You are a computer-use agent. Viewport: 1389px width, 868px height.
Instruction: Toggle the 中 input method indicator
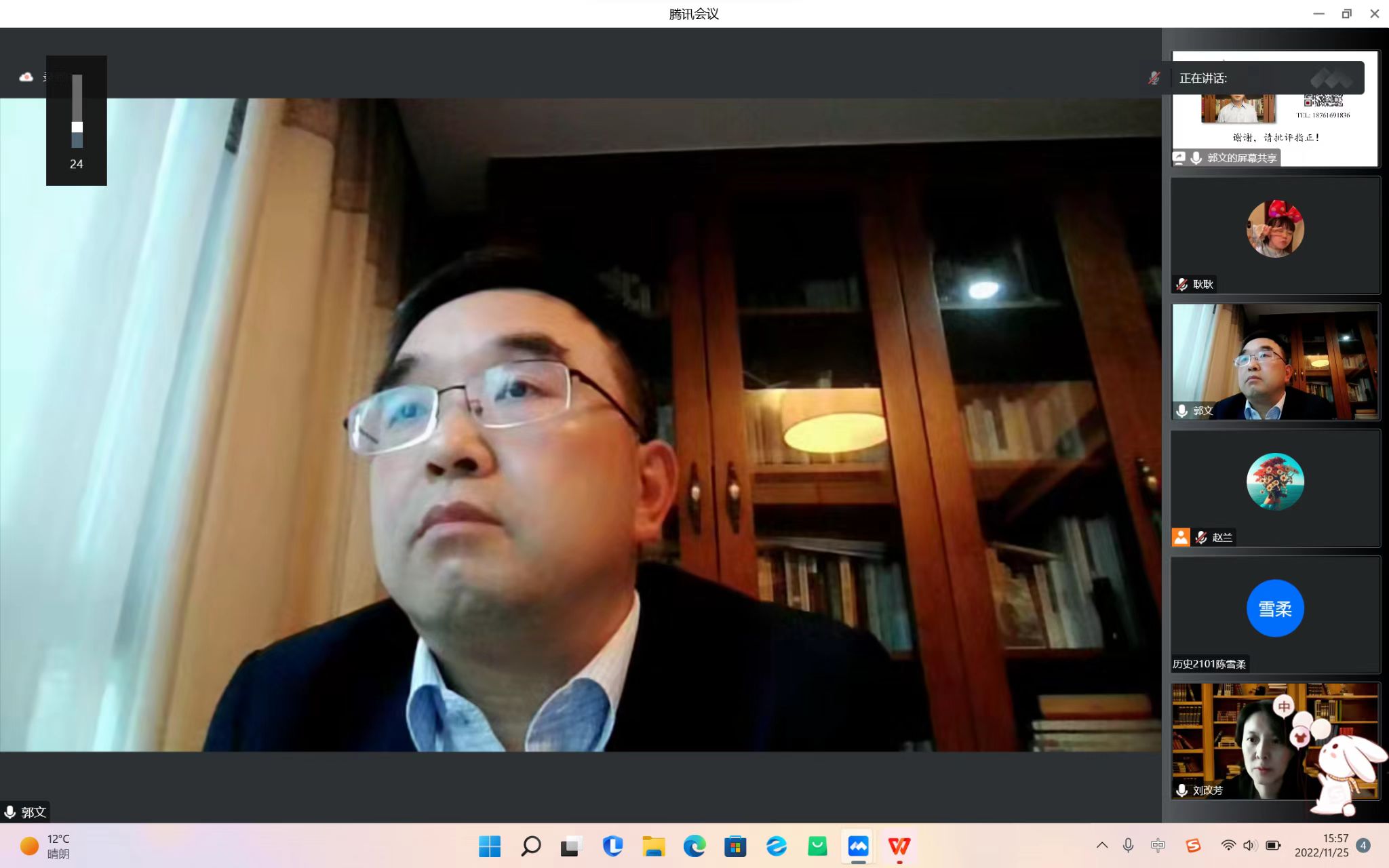(1158, 845)
